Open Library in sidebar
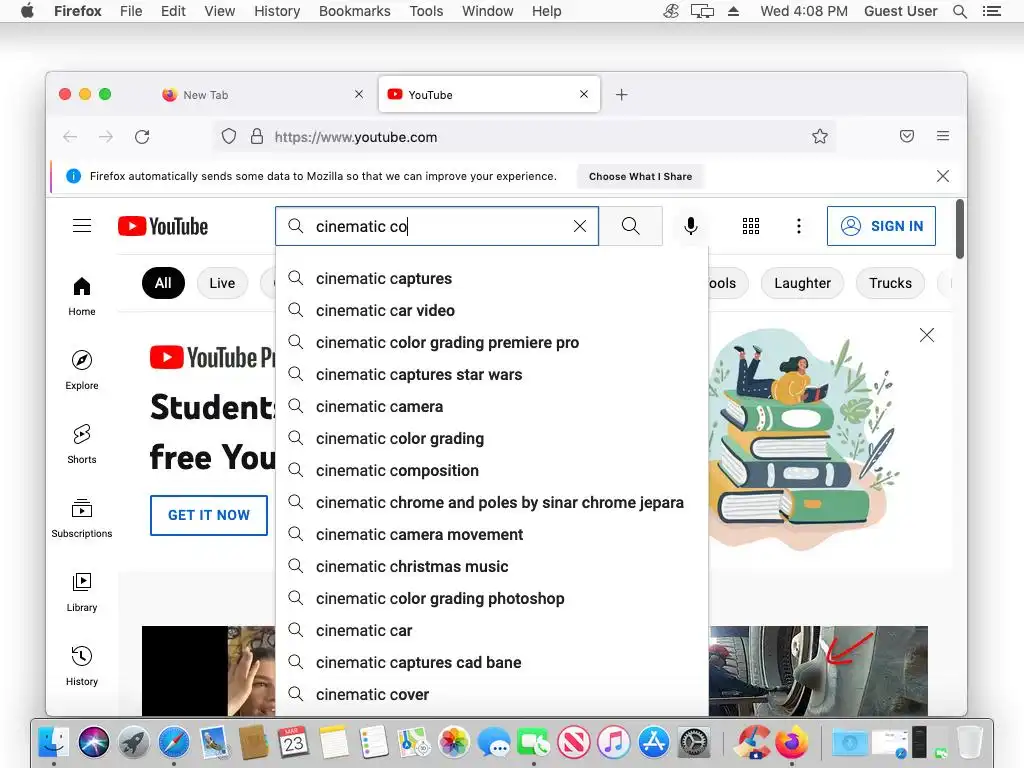The height and width of the screenshot is (768, 1024). point(82,592)
